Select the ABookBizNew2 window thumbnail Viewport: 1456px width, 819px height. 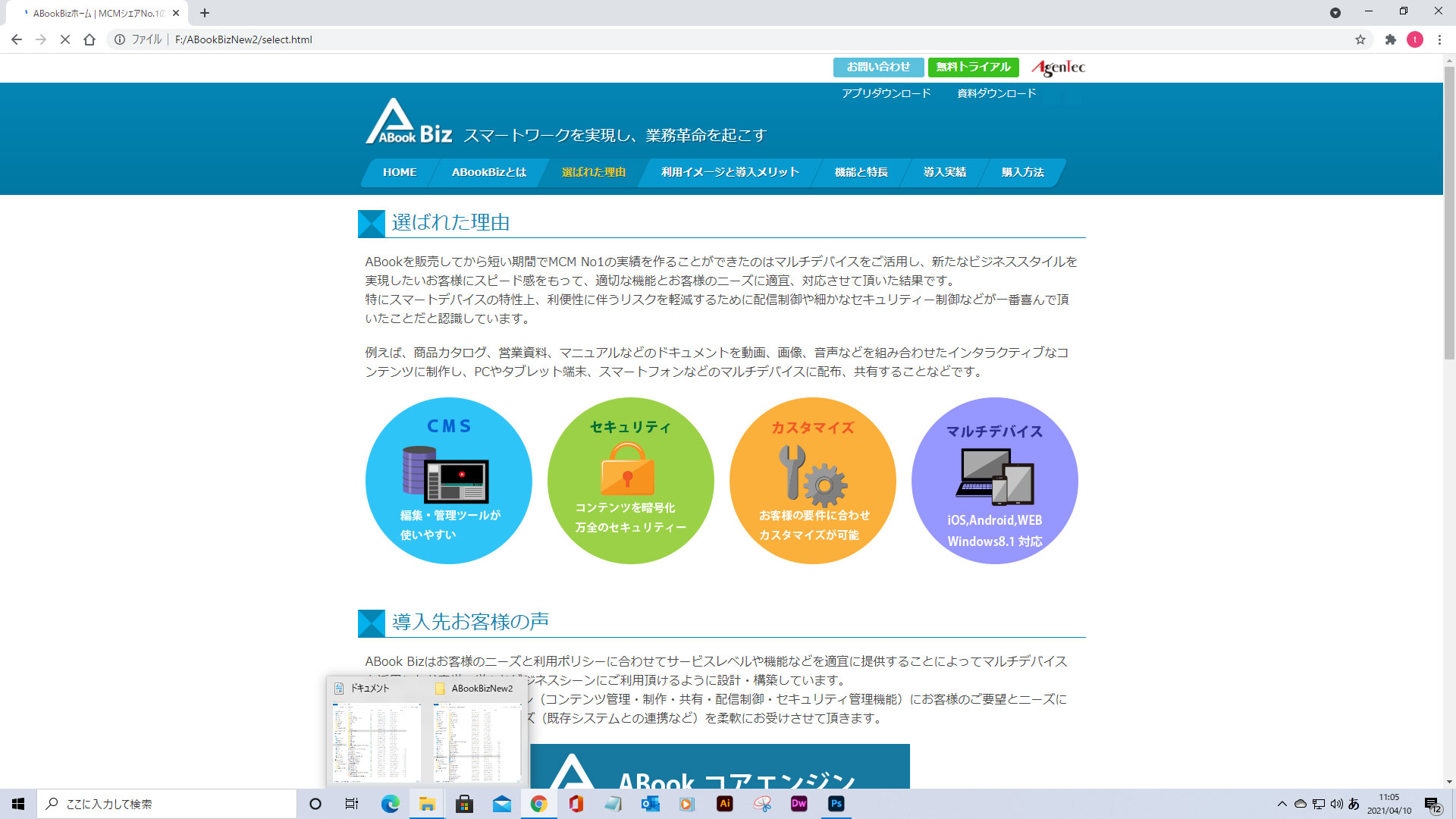477,742
